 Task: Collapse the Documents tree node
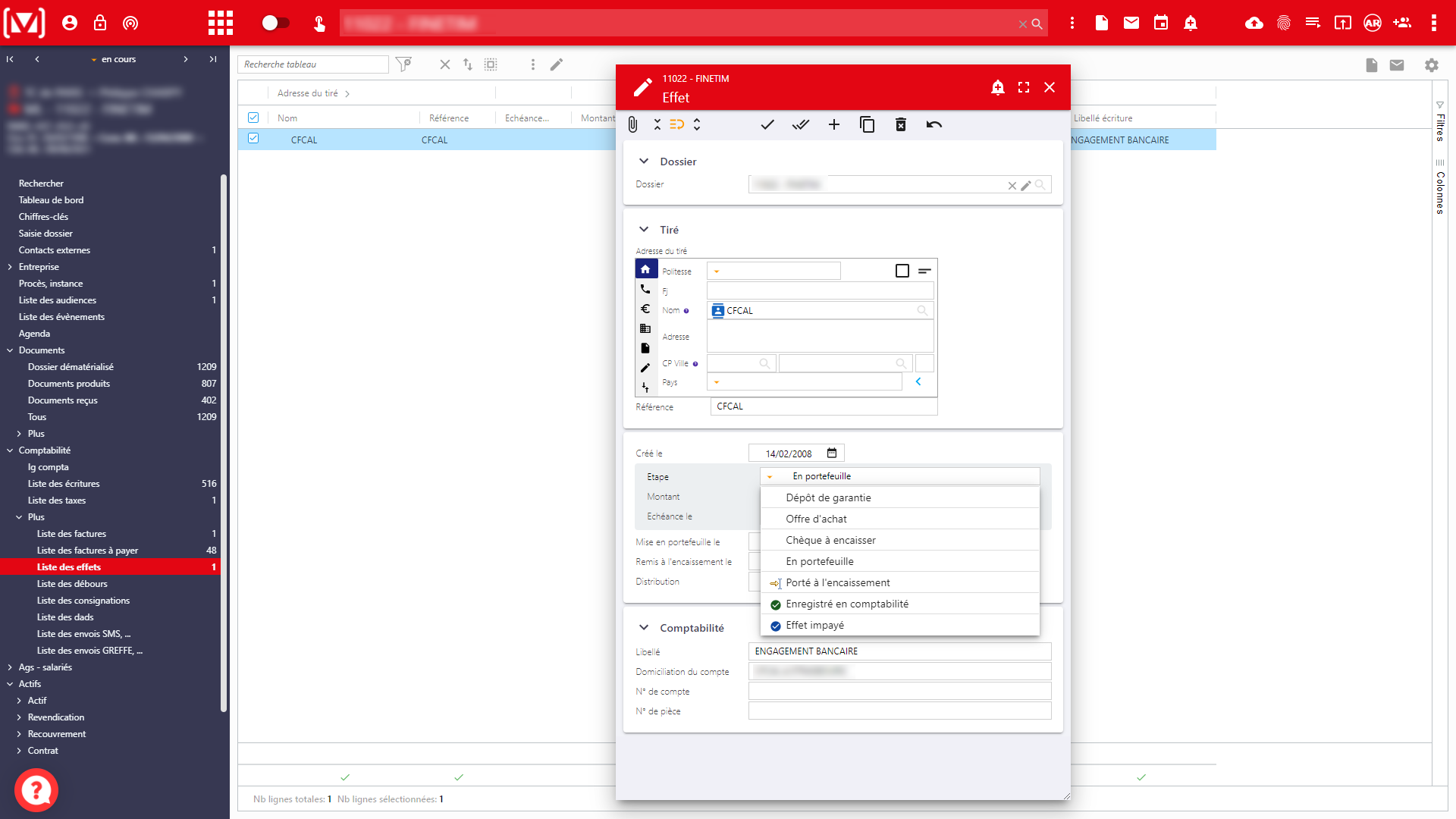[10, 350]
